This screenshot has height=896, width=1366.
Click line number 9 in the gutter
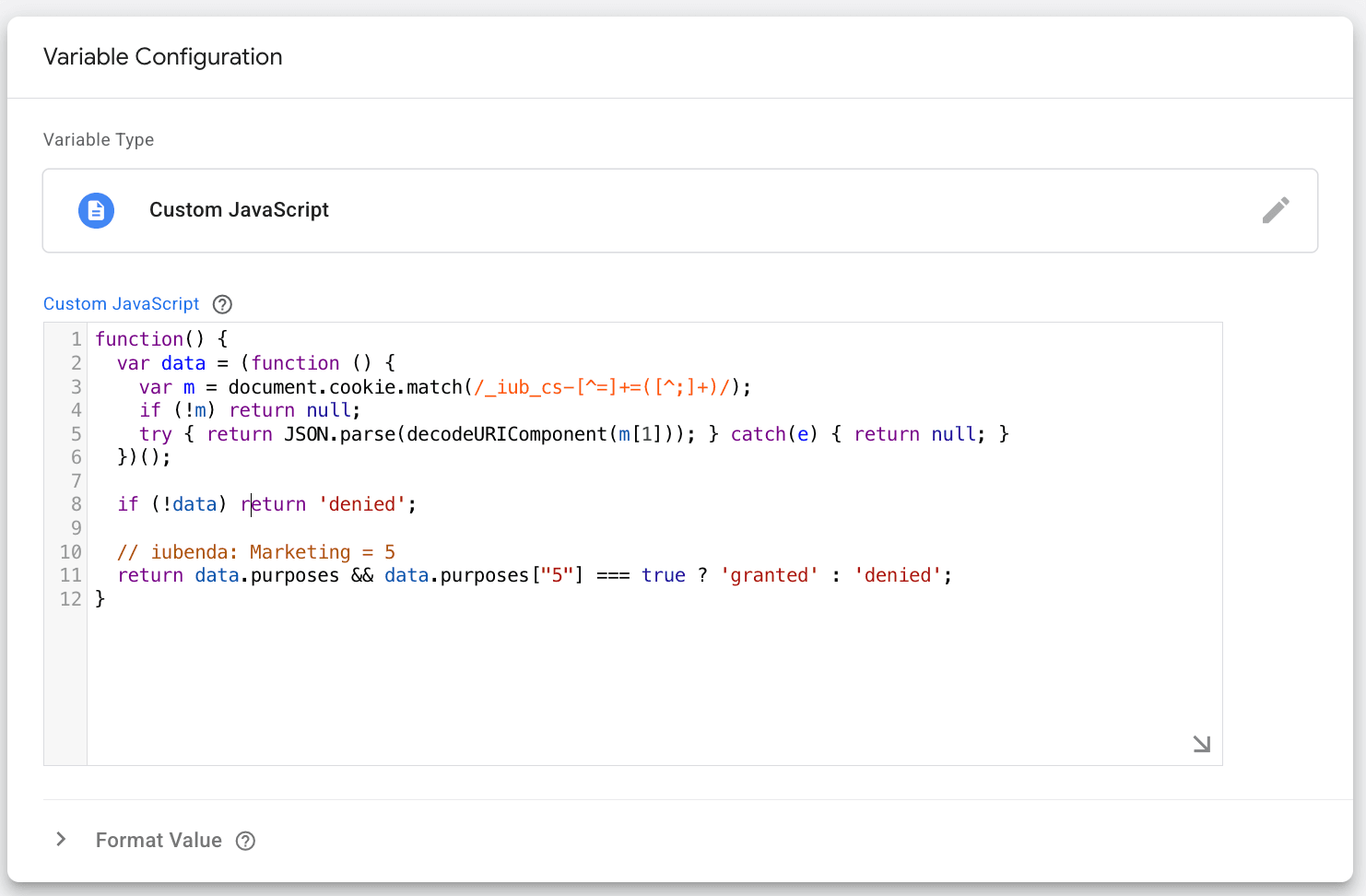click(x=77, y=528)
